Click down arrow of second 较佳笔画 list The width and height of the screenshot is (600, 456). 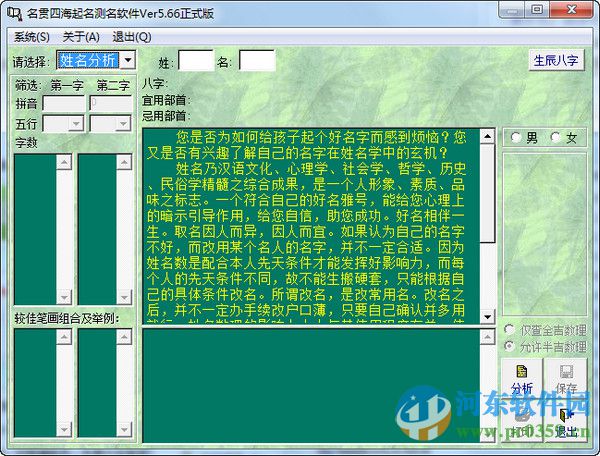tap(124, 429)
